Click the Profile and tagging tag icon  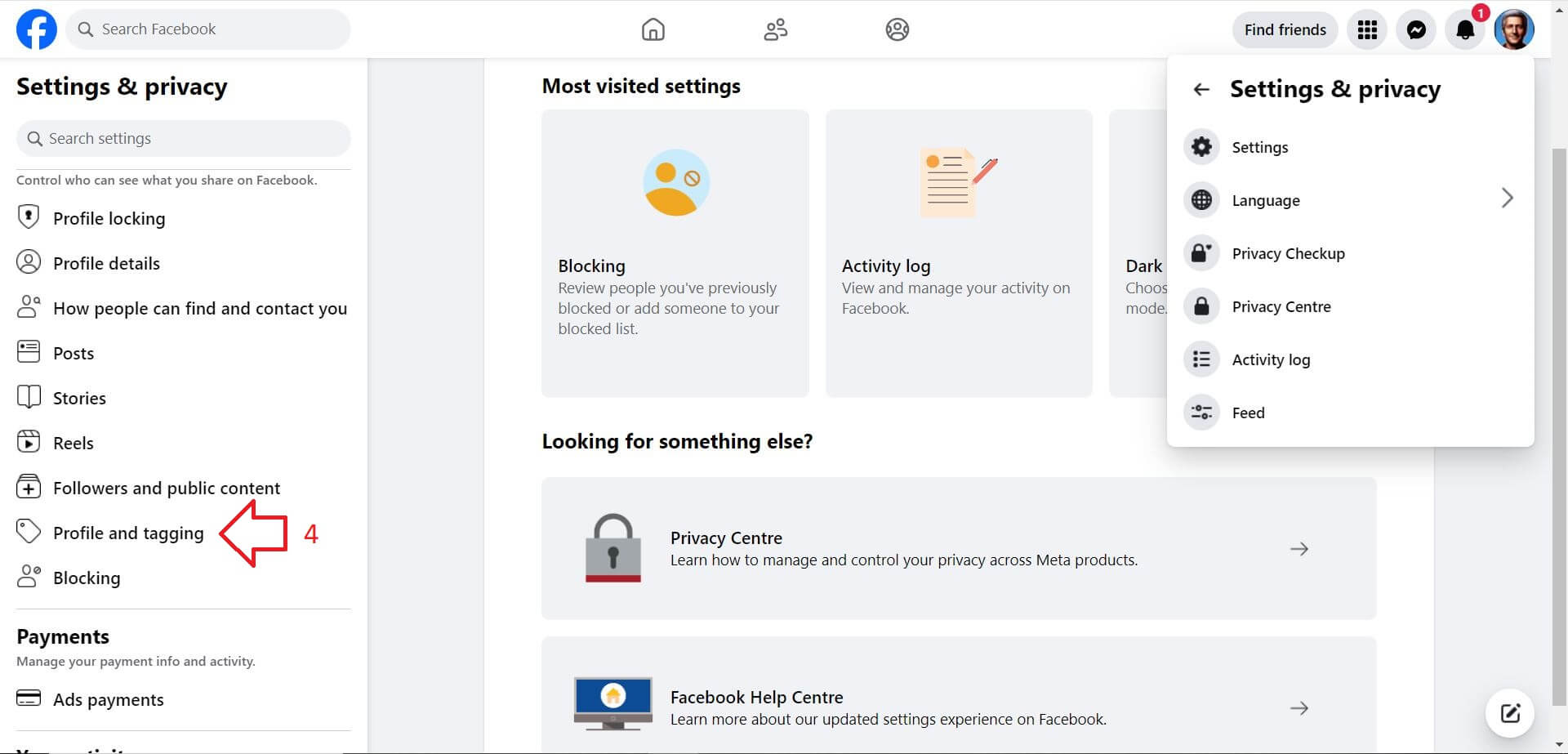(x=29, y=532)
